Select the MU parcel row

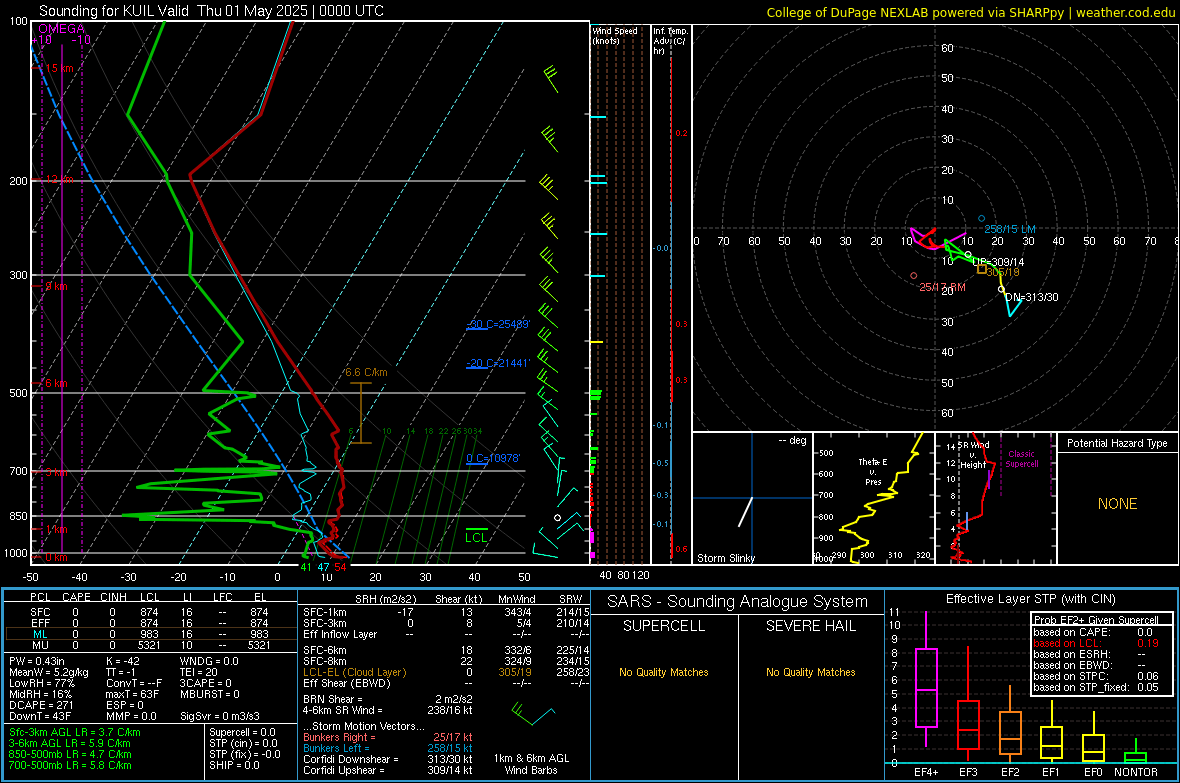150,644
